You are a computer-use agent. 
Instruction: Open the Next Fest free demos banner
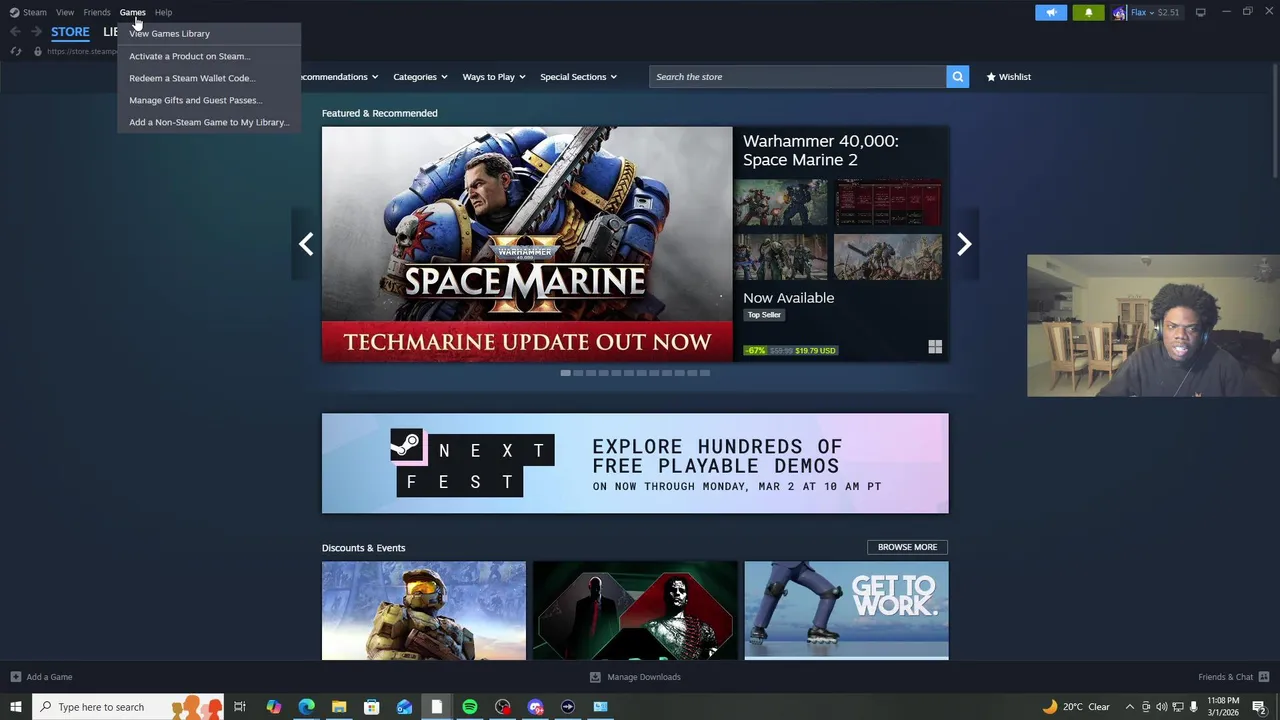[x=635, y=464]
